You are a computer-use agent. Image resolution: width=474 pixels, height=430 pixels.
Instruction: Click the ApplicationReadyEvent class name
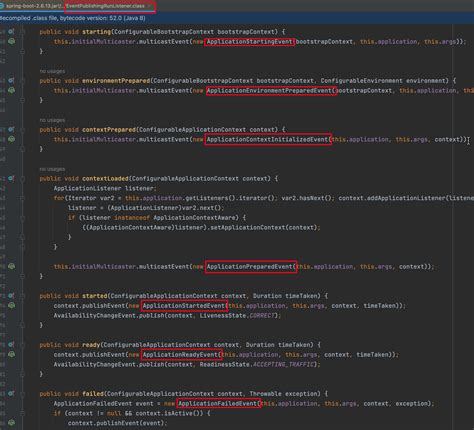point(180,355)
